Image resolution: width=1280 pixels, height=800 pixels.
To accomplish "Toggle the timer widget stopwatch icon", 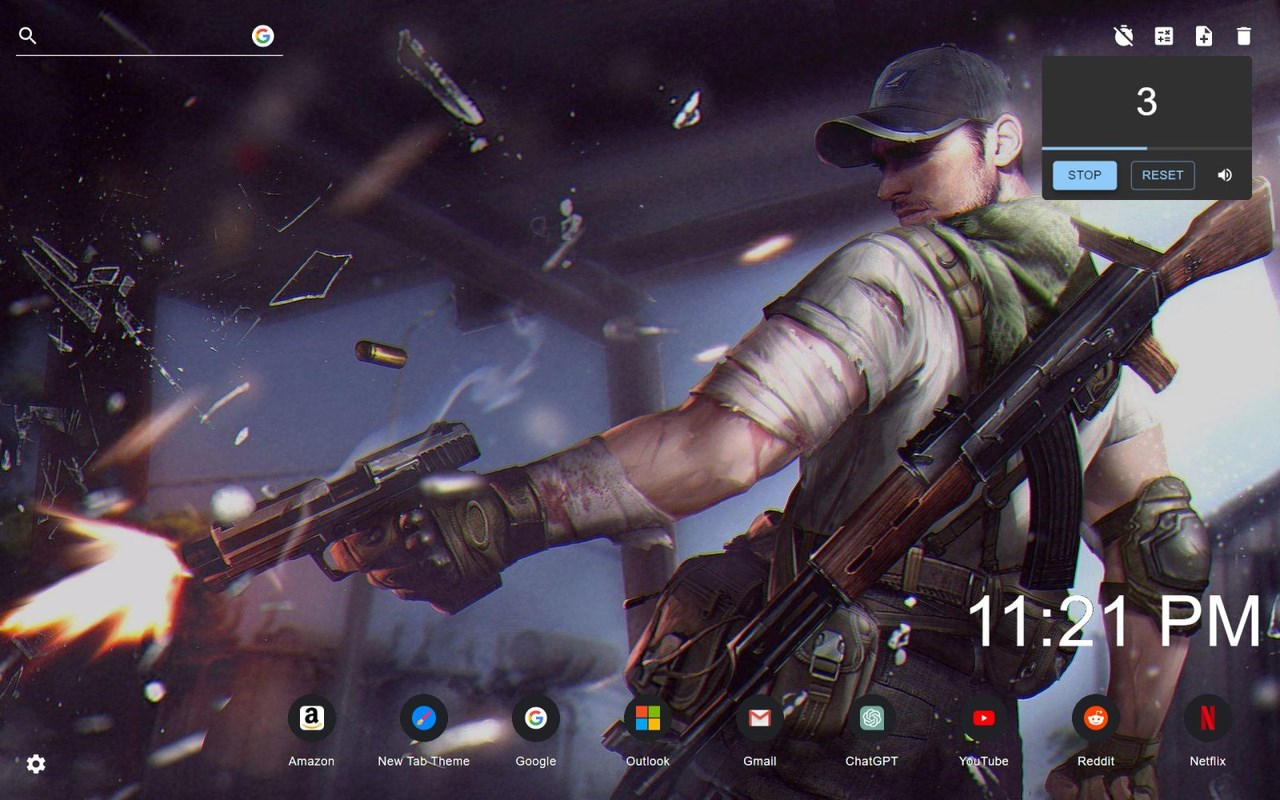I will click(1124, 36).
